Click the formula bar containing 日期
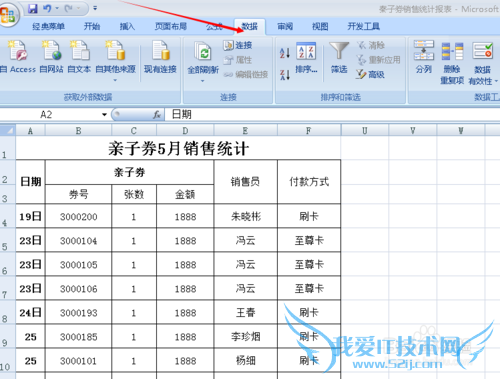 pos(332,115)
